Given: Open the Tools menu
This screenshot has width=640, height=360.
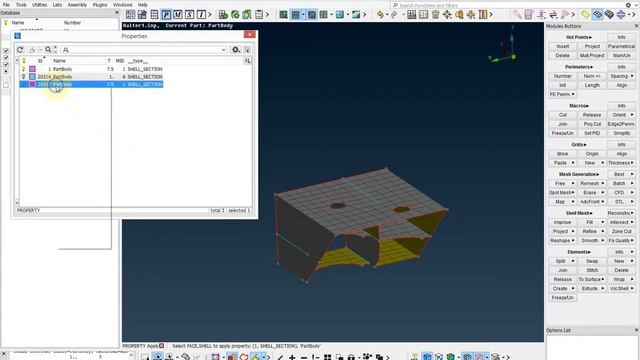Looking at the screenshot, I should coord(21,5).
